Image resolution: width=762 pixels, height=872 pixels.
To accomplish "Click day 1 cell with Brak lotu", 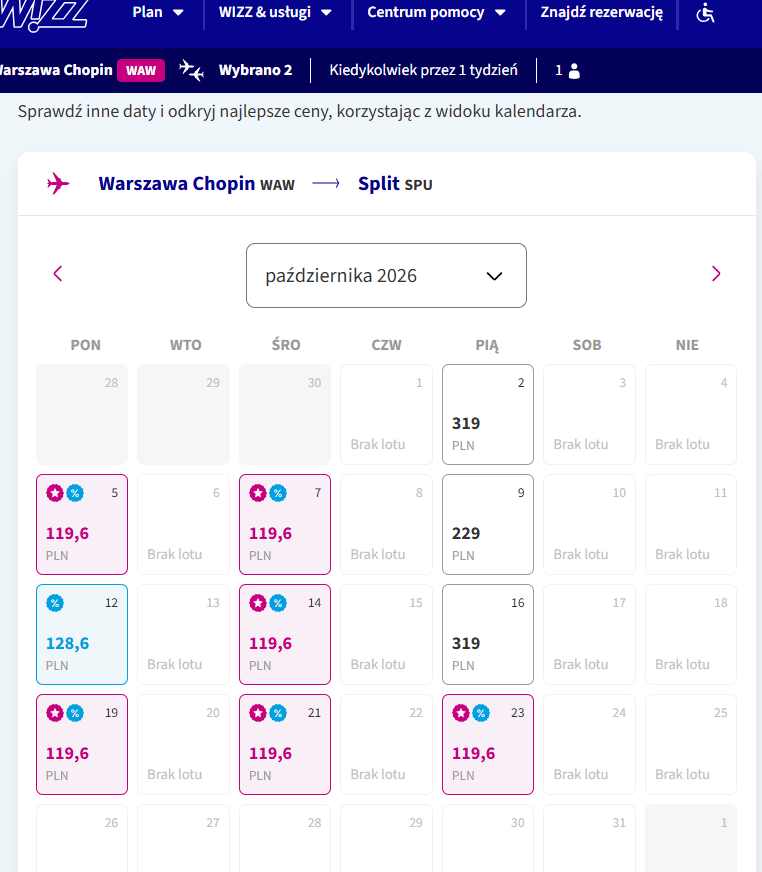I will pos(386,414).
